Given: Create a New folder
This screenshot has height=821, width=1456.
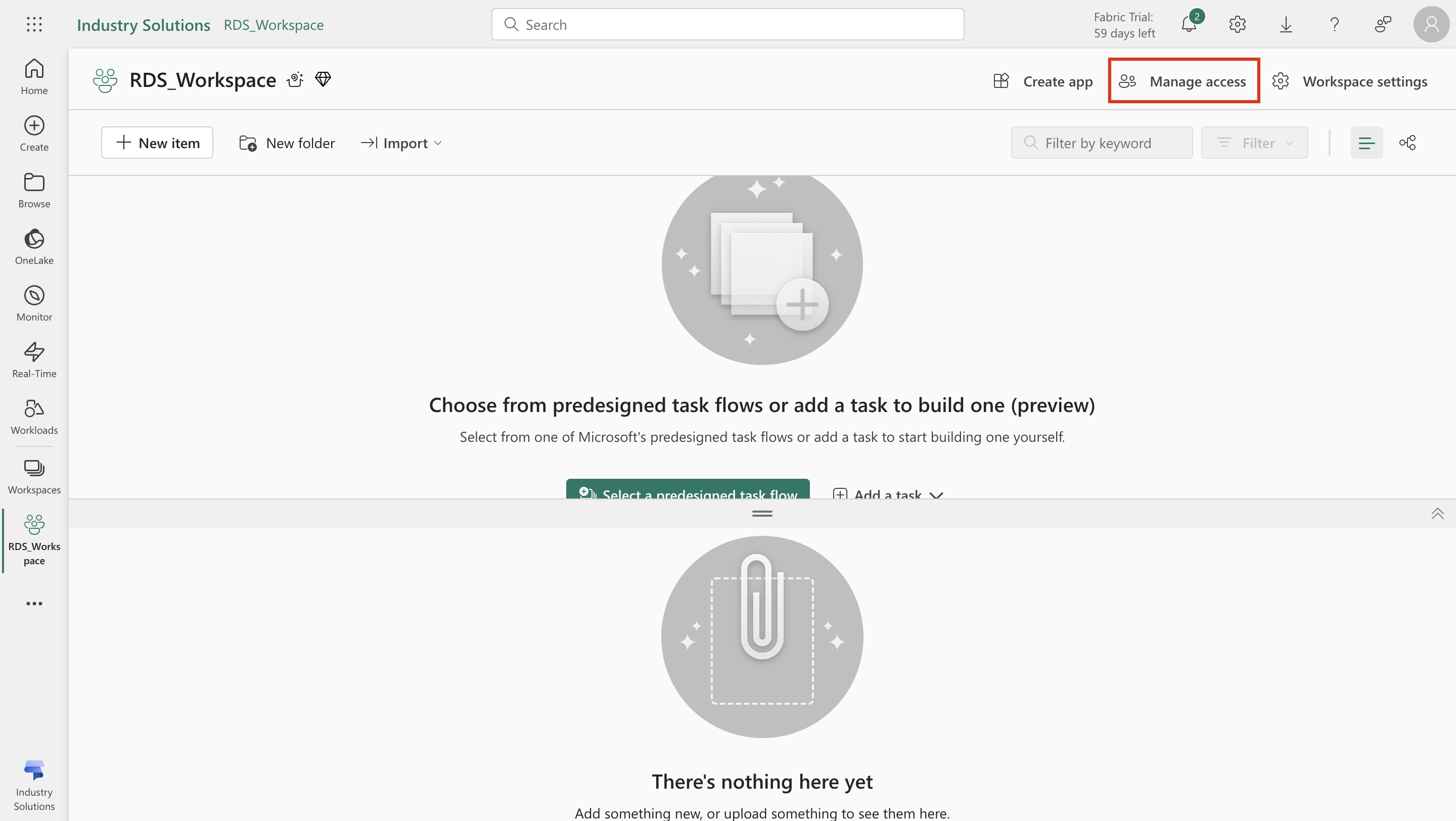Looking at the screenshot, I should (287, 143).
